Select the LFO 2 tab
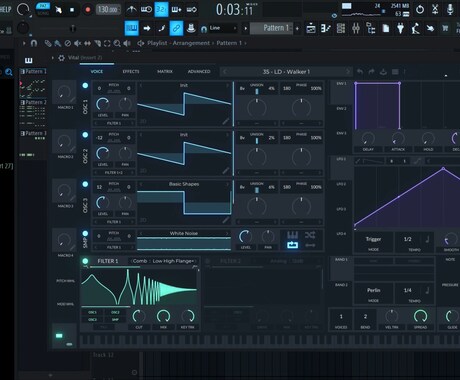 341,184
